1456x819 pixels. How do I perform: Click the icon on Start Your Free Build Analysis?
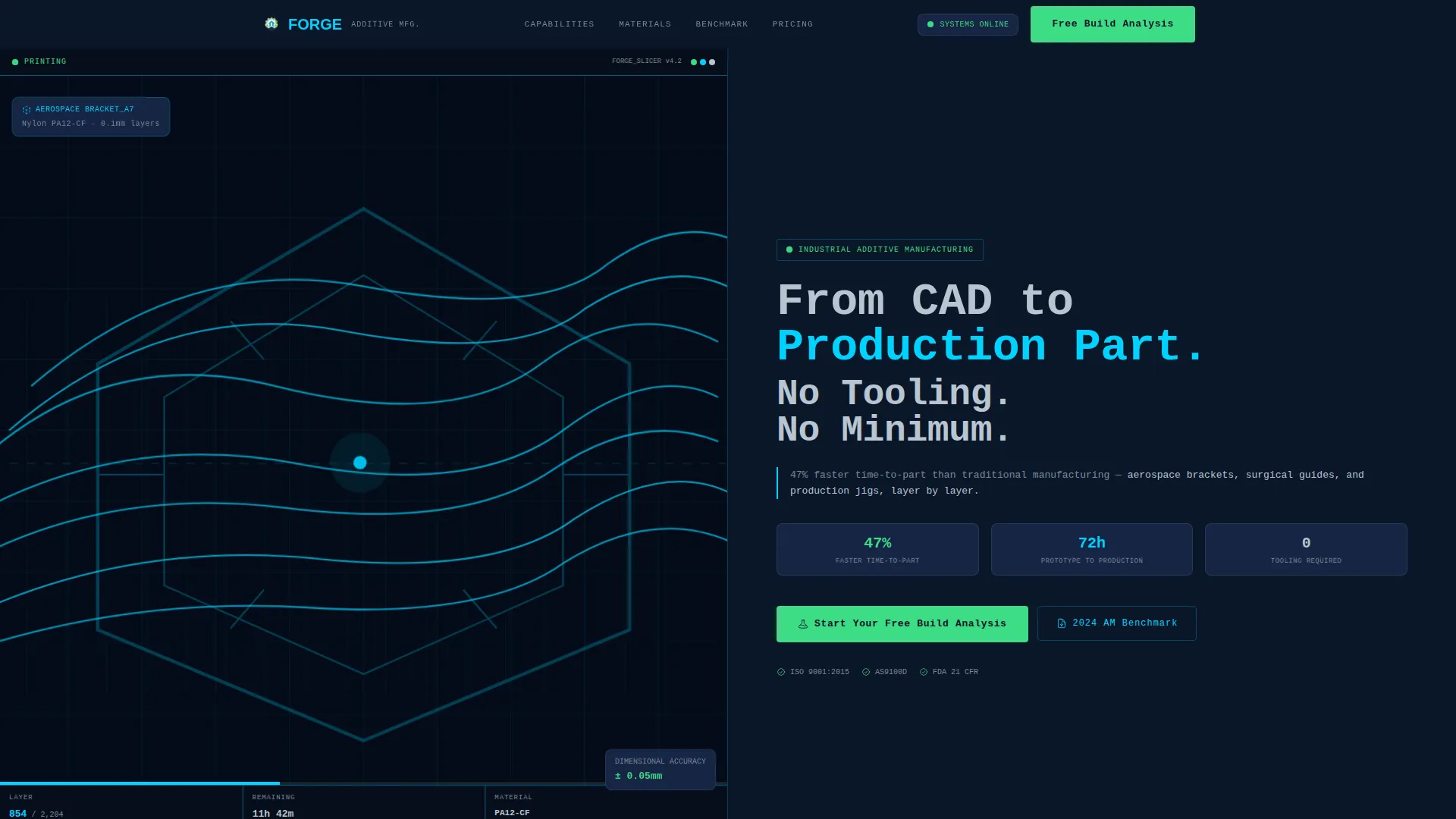[803, 624]
